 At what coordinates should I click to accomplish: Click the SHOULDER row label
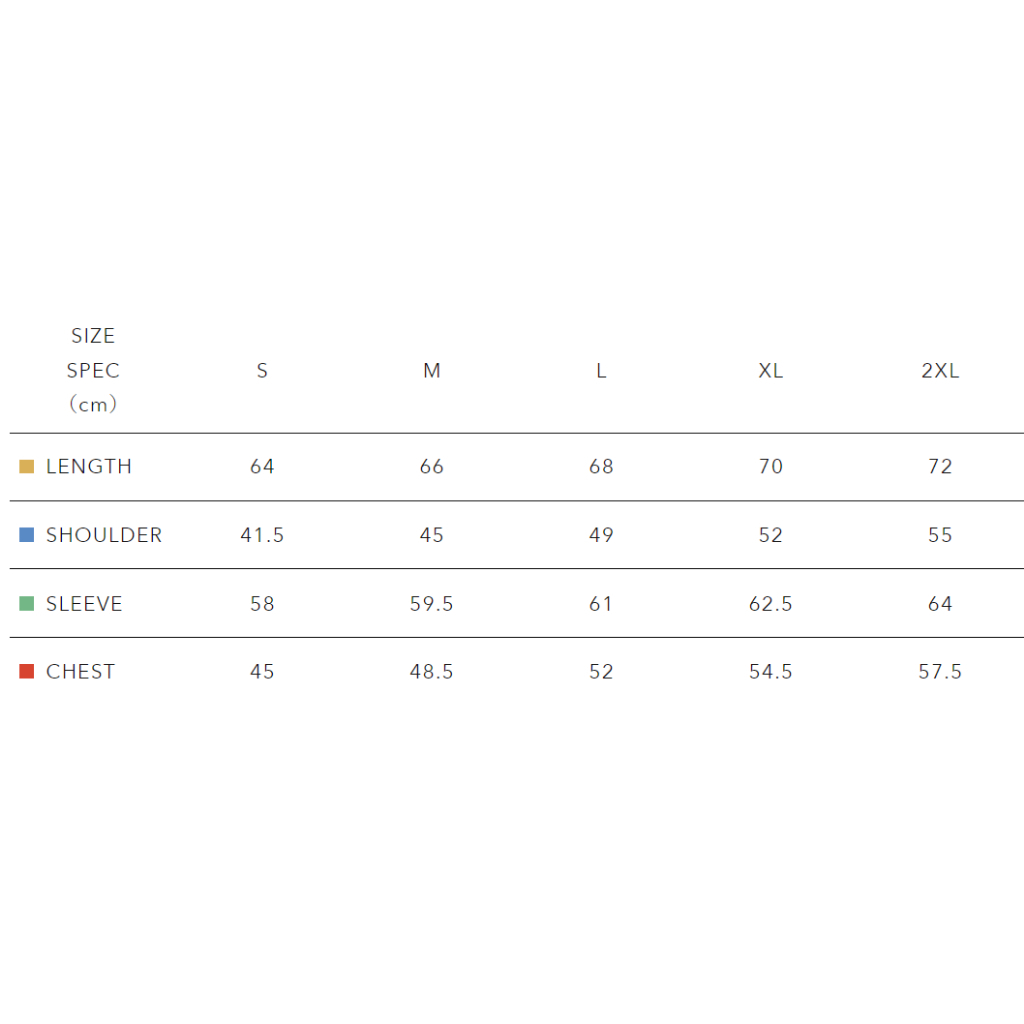(104, 535)
